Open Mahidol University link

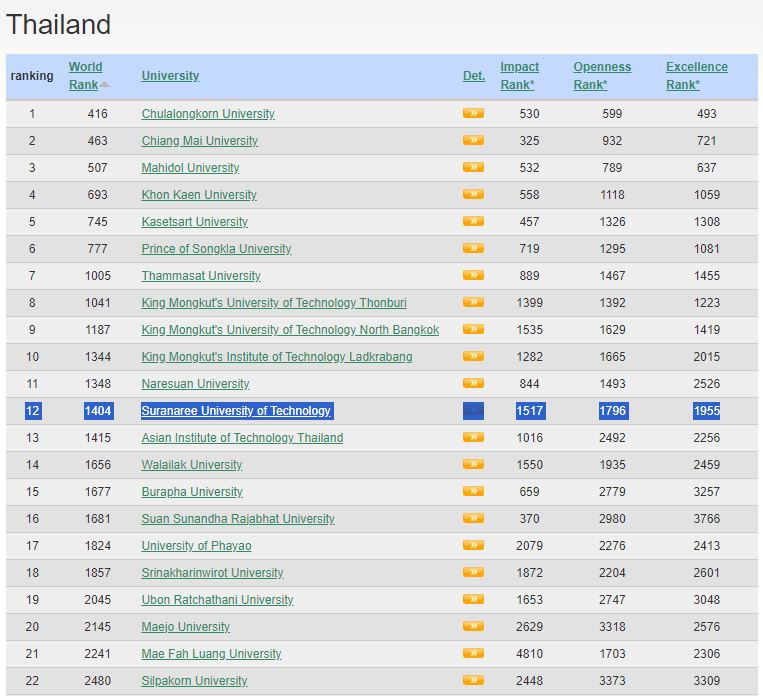[190, 168]
